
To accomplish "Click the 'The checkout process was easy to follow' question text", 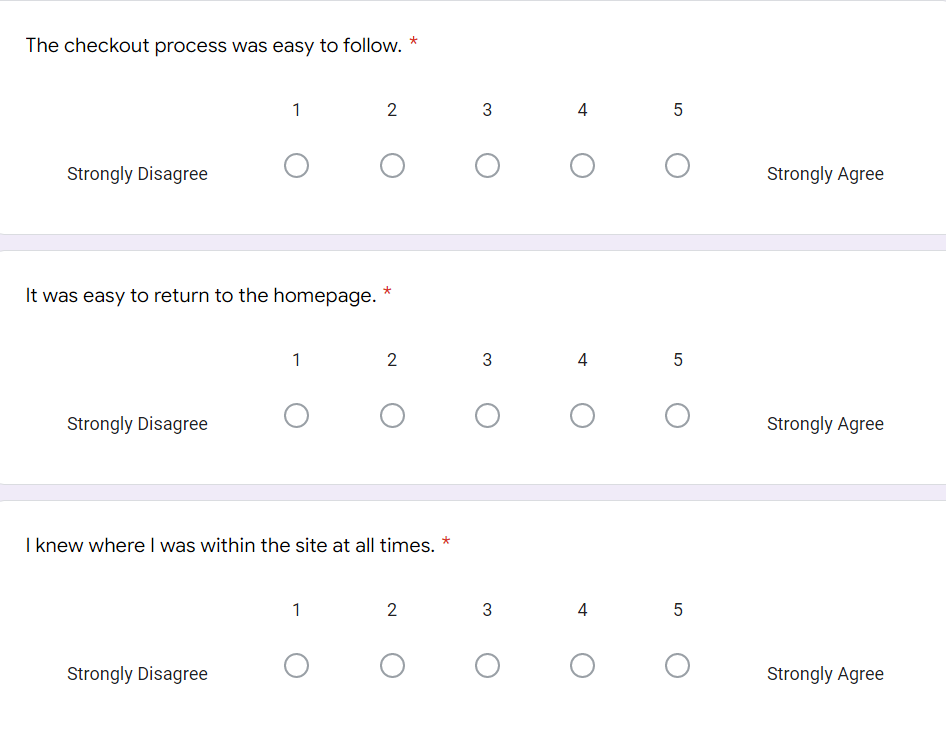I will (214, 46).
